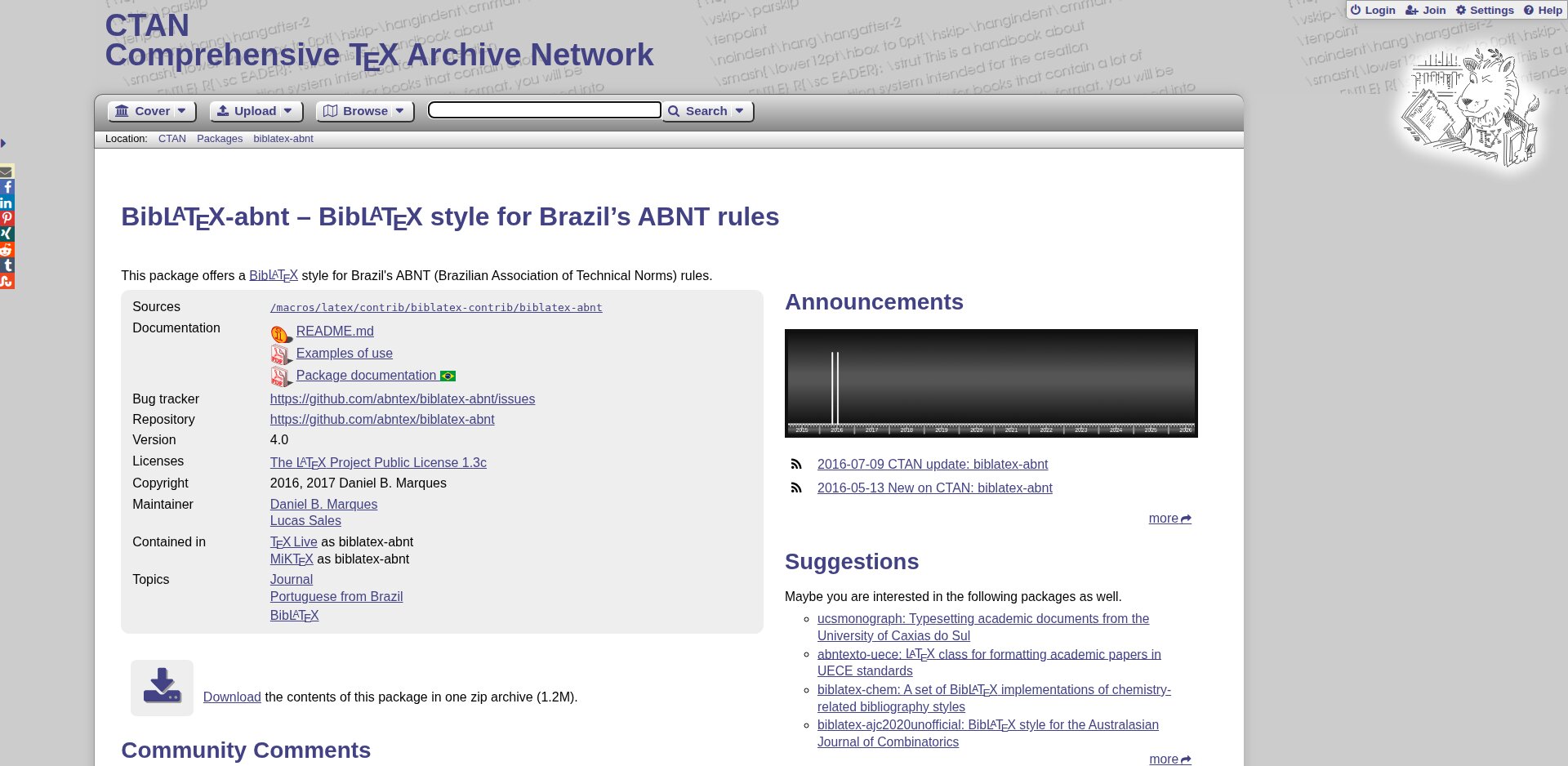The image size is (1568, 766).
Task: Open Settings in the top bar
Action: click(1485, 10)
